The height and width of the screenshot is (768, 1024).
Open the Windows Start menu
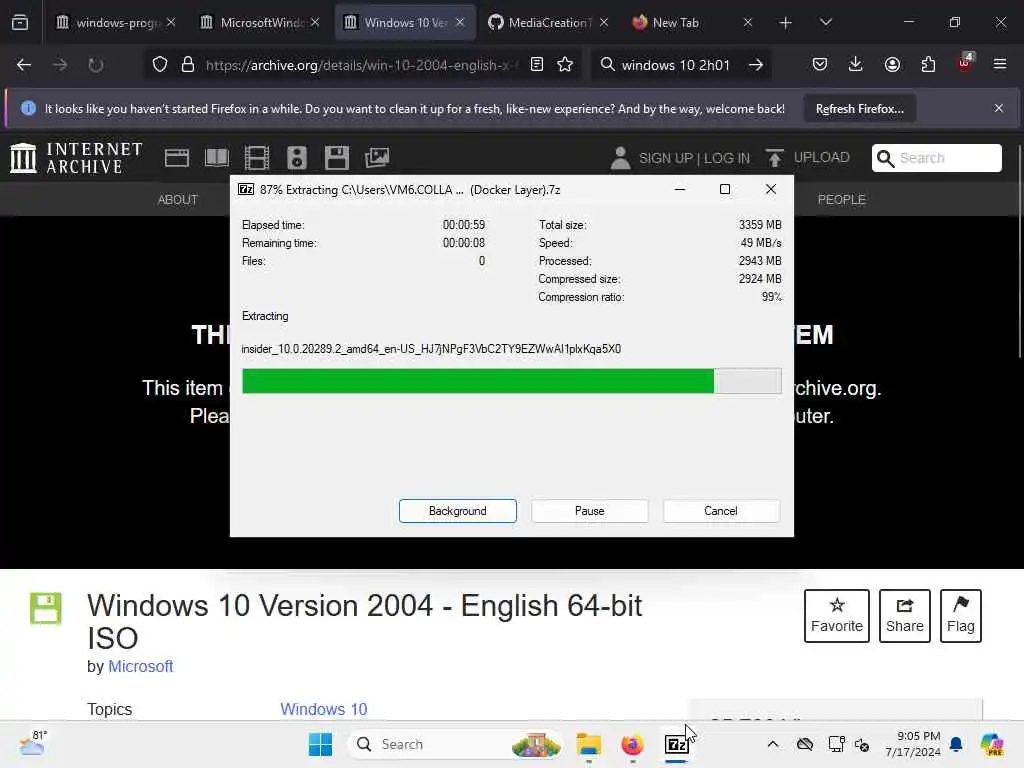[x=320, y=744]
